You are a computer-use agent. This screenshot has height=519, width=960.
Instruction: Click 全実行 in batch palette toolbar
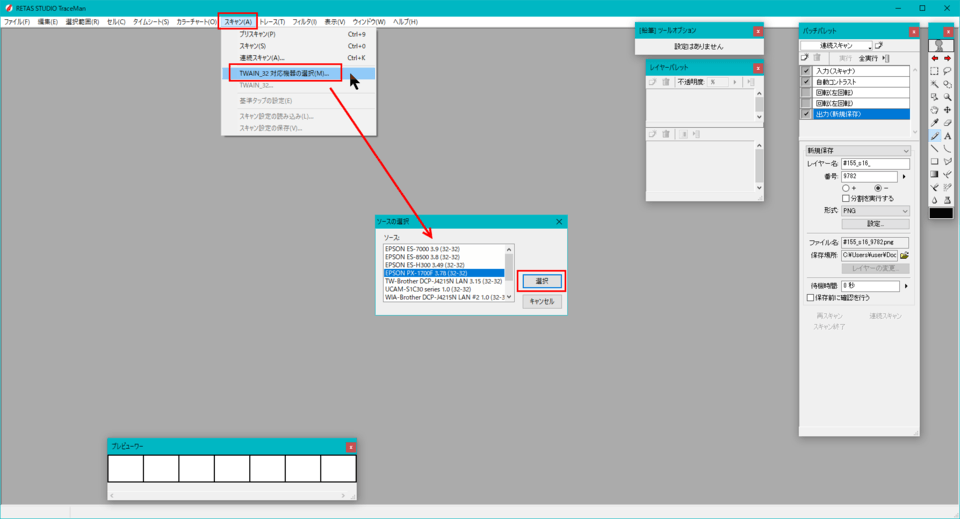point(868,58)
